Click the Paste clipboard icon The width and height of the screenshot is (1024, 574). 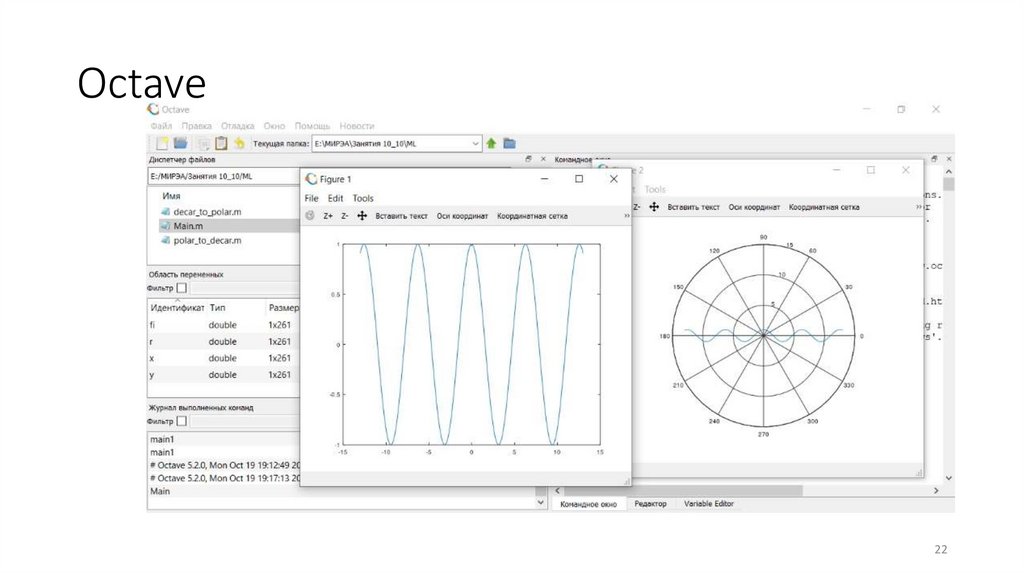click(x=221, y=143)
